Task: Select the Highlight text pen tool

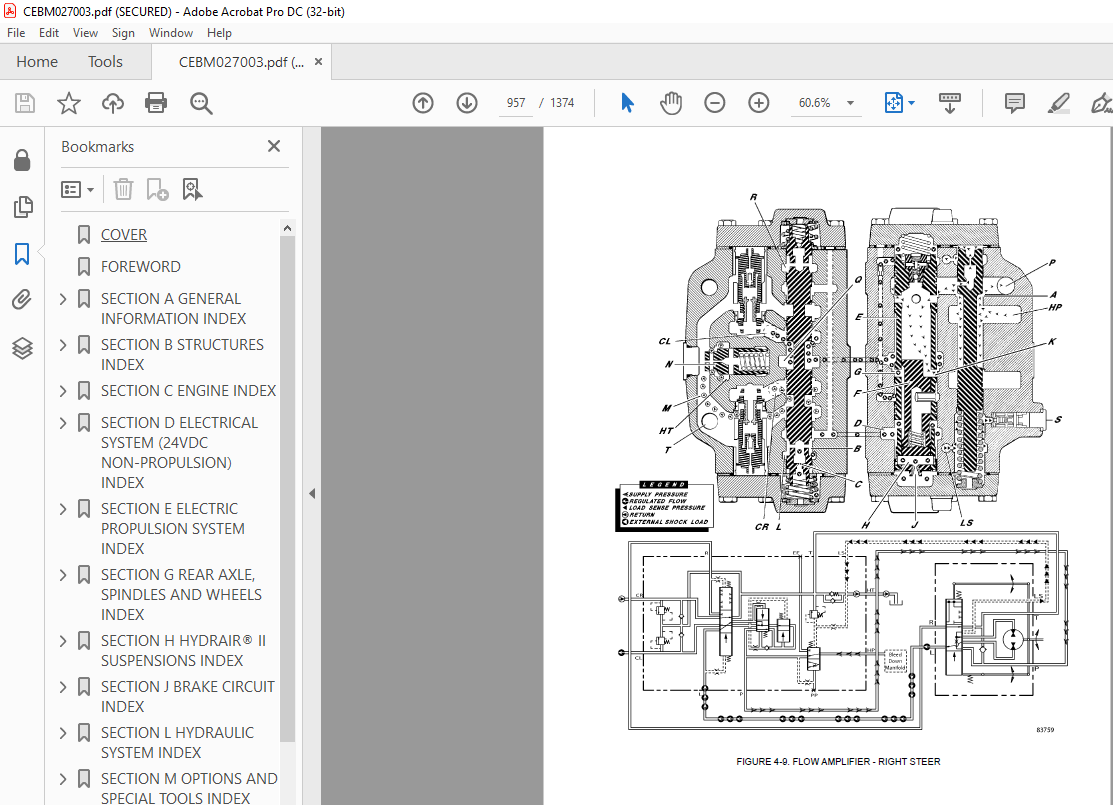Action: point(1058,103)
